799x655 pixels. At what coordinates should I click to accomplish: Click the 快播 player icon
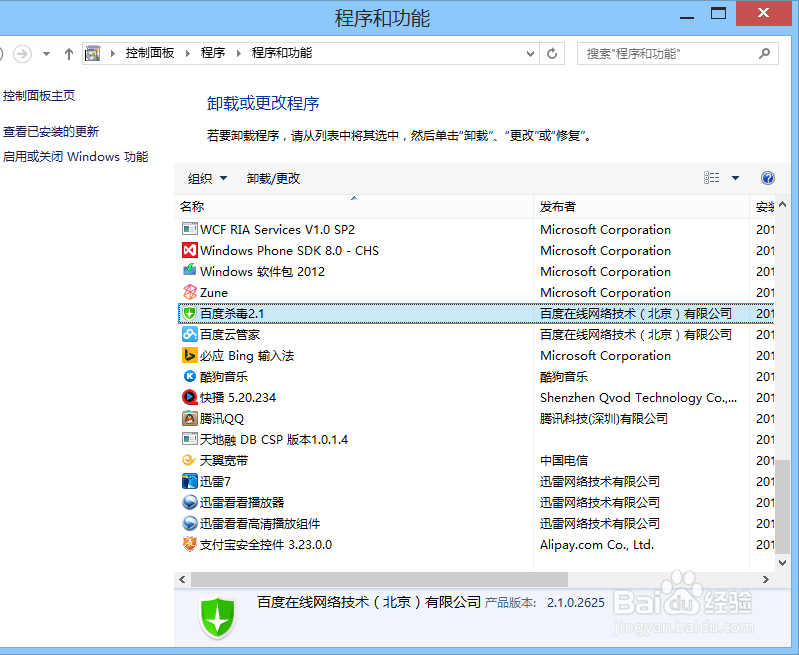pos(190,397)
